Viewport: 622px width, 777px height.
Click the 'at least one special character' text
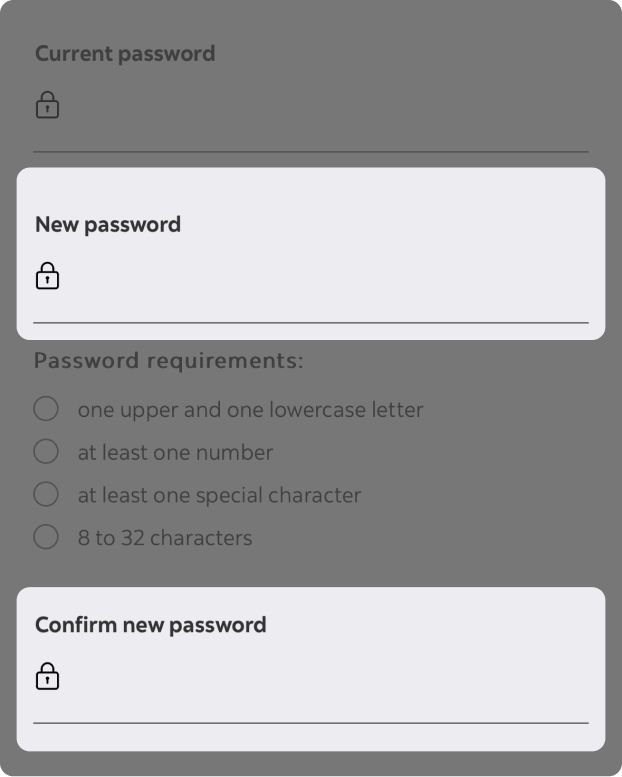219,495
